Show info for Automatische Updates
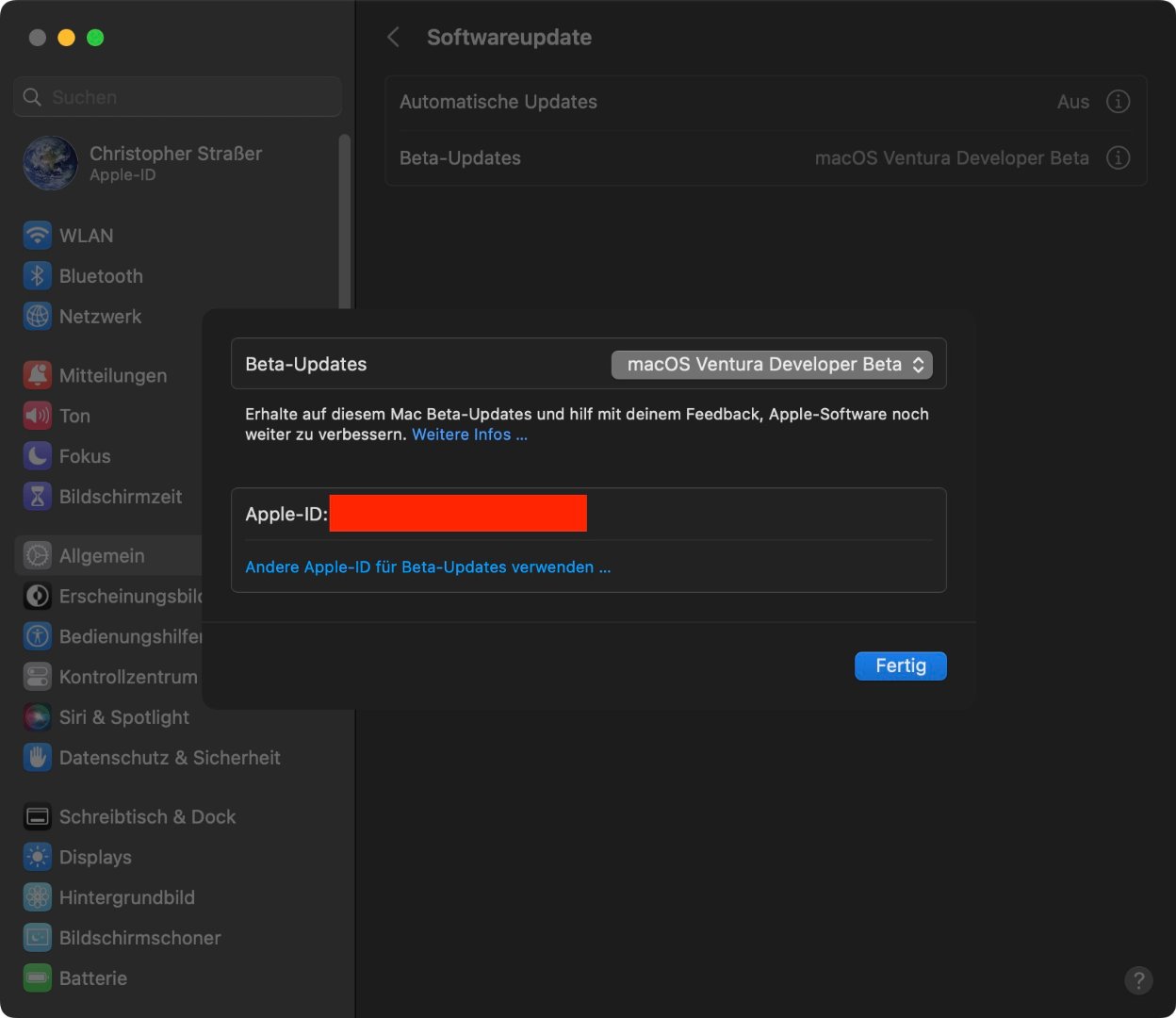1176x1018 pixels. coord(1118,102)
